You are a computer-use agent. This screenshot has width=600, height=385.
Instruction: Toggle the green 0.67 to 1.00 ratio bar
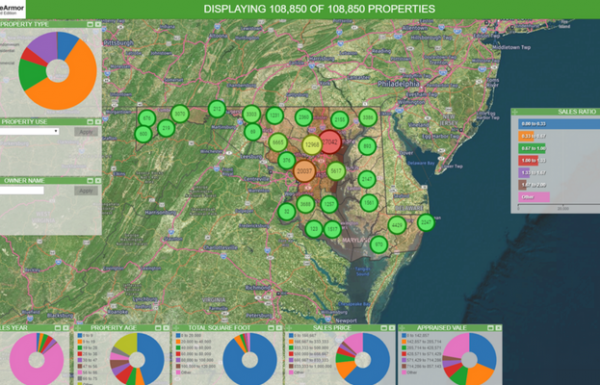tap(532, 148)
